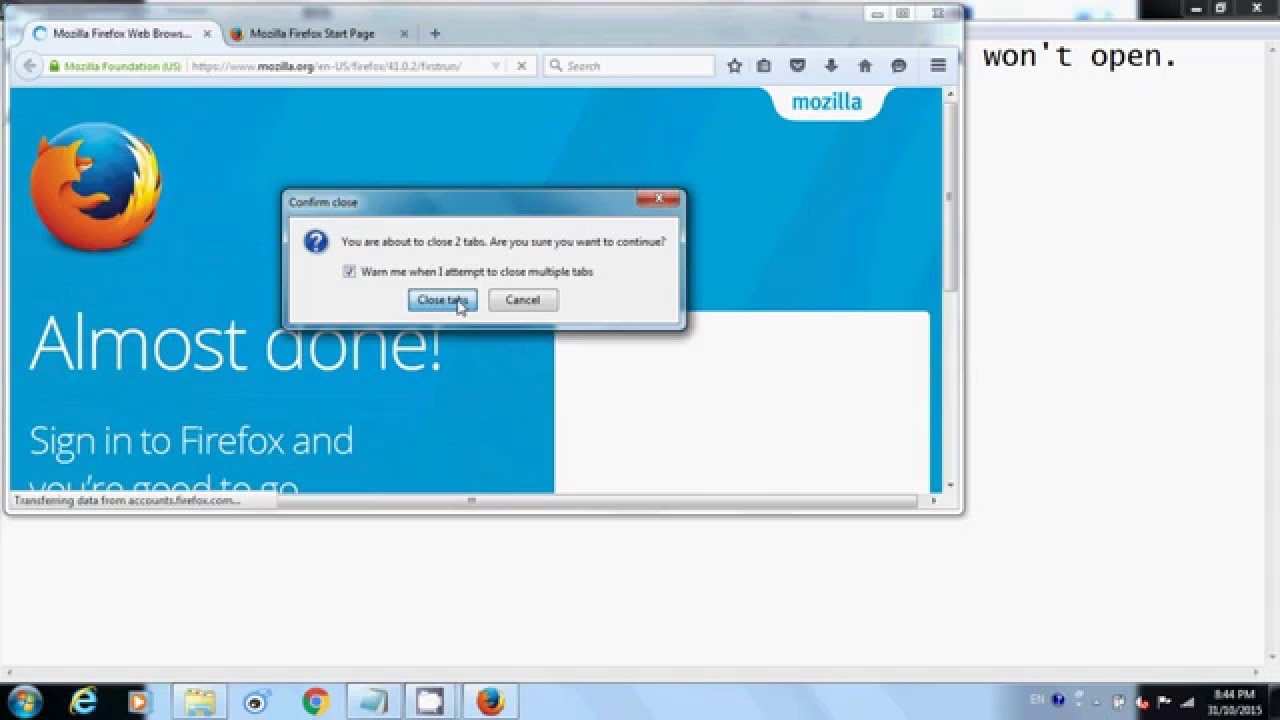The image size is (1280, 720).
Task: Open the white window app in taskbar
Action: point(430,702)
